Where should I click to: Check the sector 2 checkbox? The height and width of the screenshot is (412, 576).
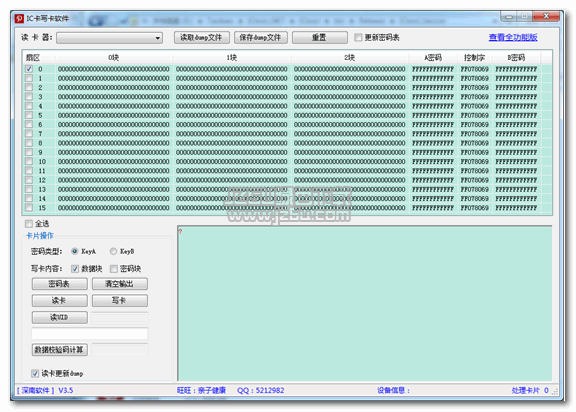pos(29,87)
